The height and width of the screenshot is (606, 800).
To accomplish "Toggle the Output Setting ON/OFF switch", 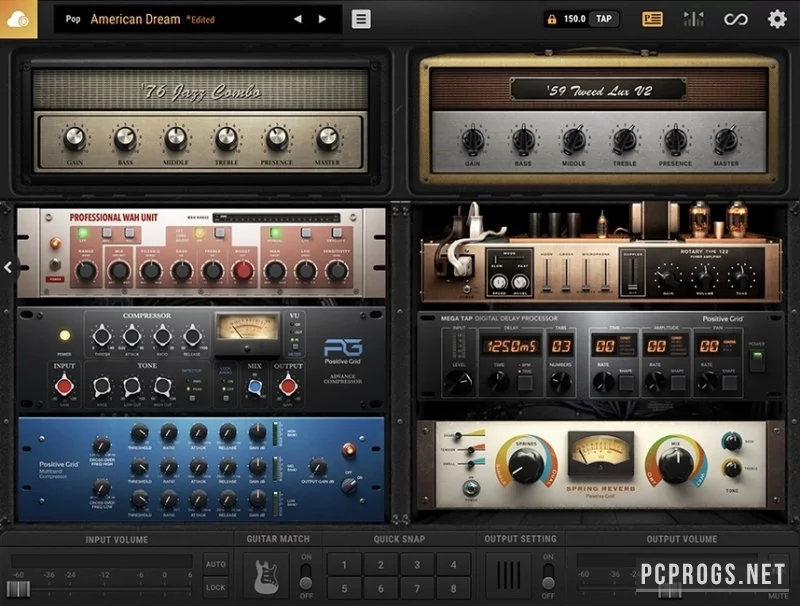I will 548,576.
